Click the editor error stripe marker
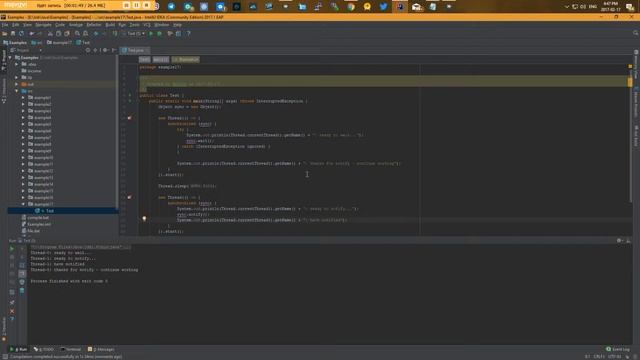 (630, 82)
